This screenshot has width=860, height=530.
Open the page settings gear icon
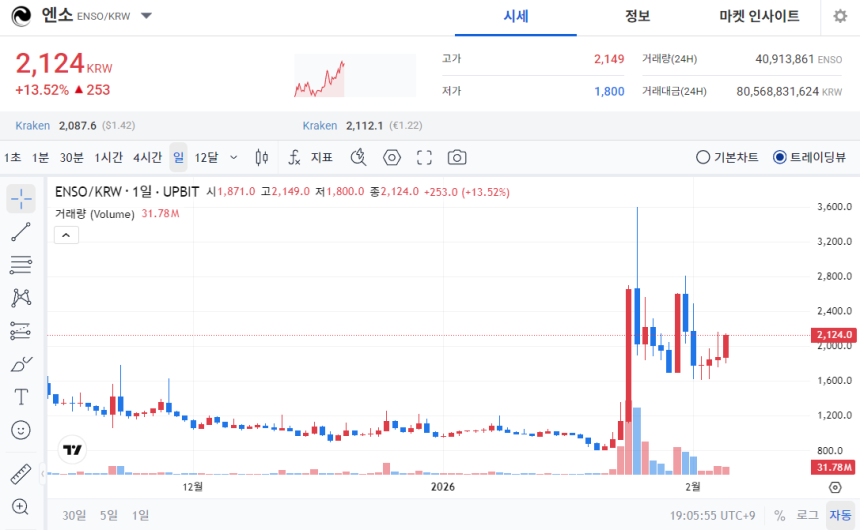840,16
